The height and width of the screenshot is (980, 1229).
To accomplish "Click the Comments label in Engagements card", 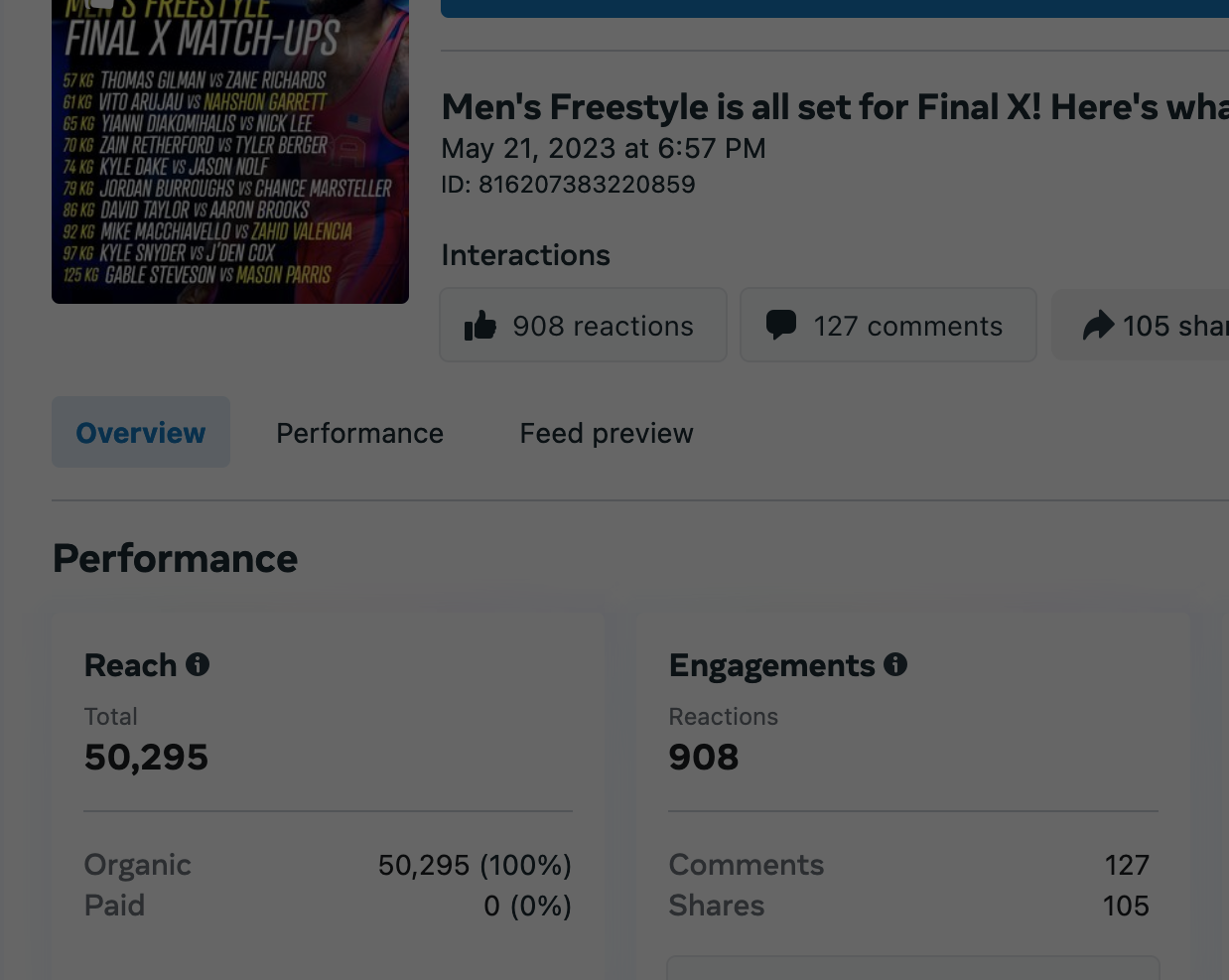I will [747, 865].
